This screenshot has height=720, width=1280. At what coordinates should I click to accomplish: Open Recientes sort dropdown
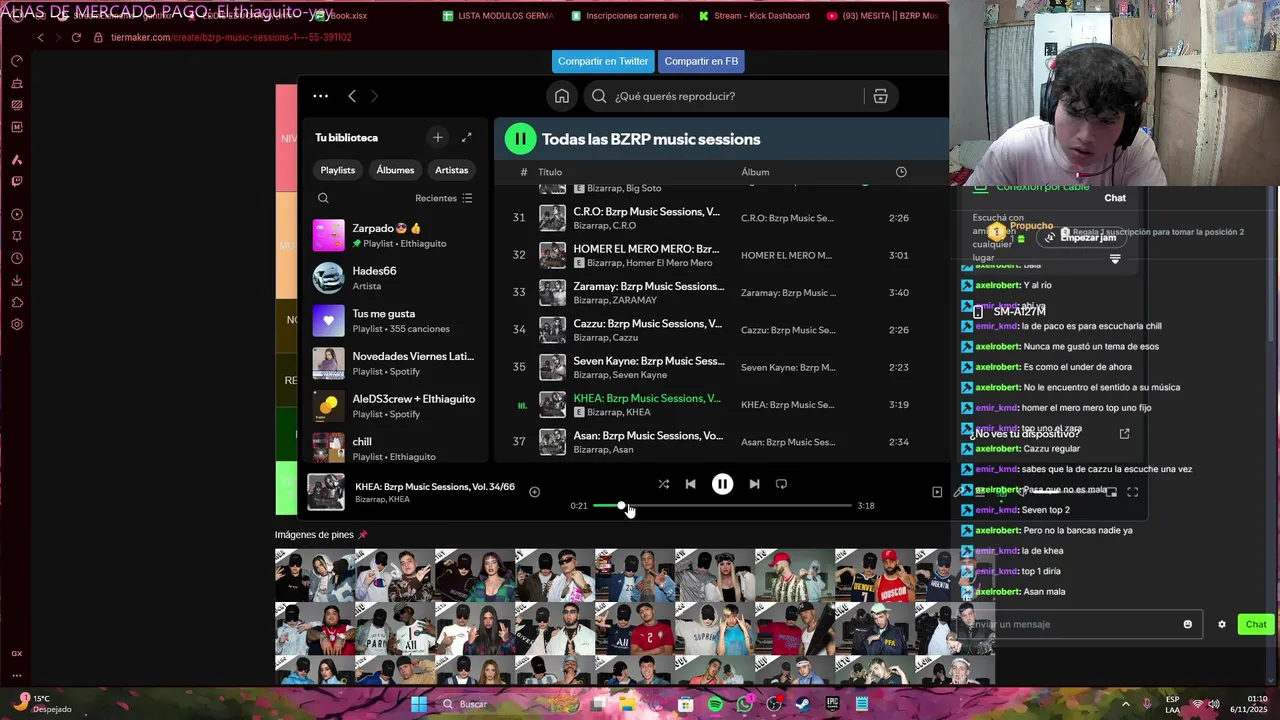tap(444, 198)
